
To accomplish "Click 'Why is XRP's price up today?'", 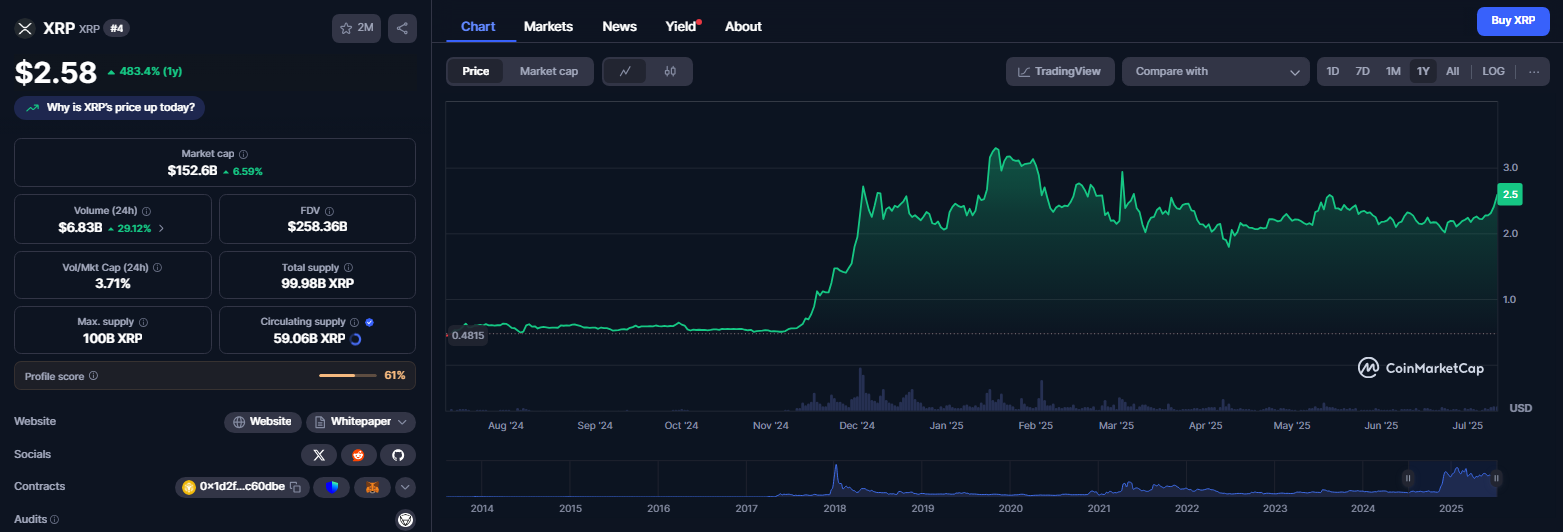I will coord(111,108).
